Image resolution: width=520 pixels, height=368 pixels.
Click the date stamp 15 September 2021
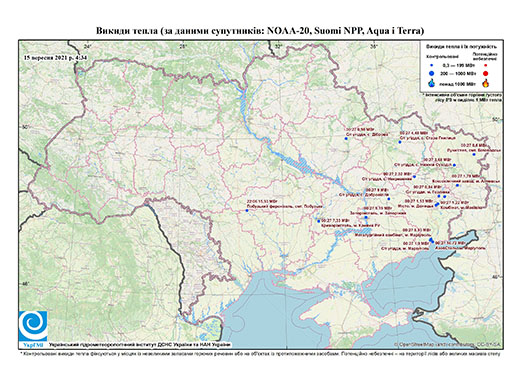tap(55, 57)
